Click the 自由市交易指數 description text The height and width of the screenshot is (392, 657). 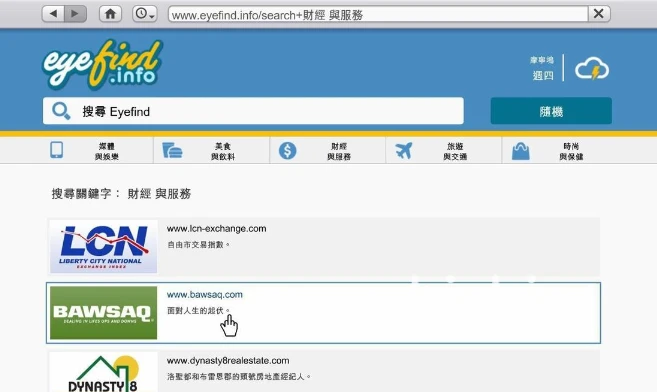[x=199, y=245]
